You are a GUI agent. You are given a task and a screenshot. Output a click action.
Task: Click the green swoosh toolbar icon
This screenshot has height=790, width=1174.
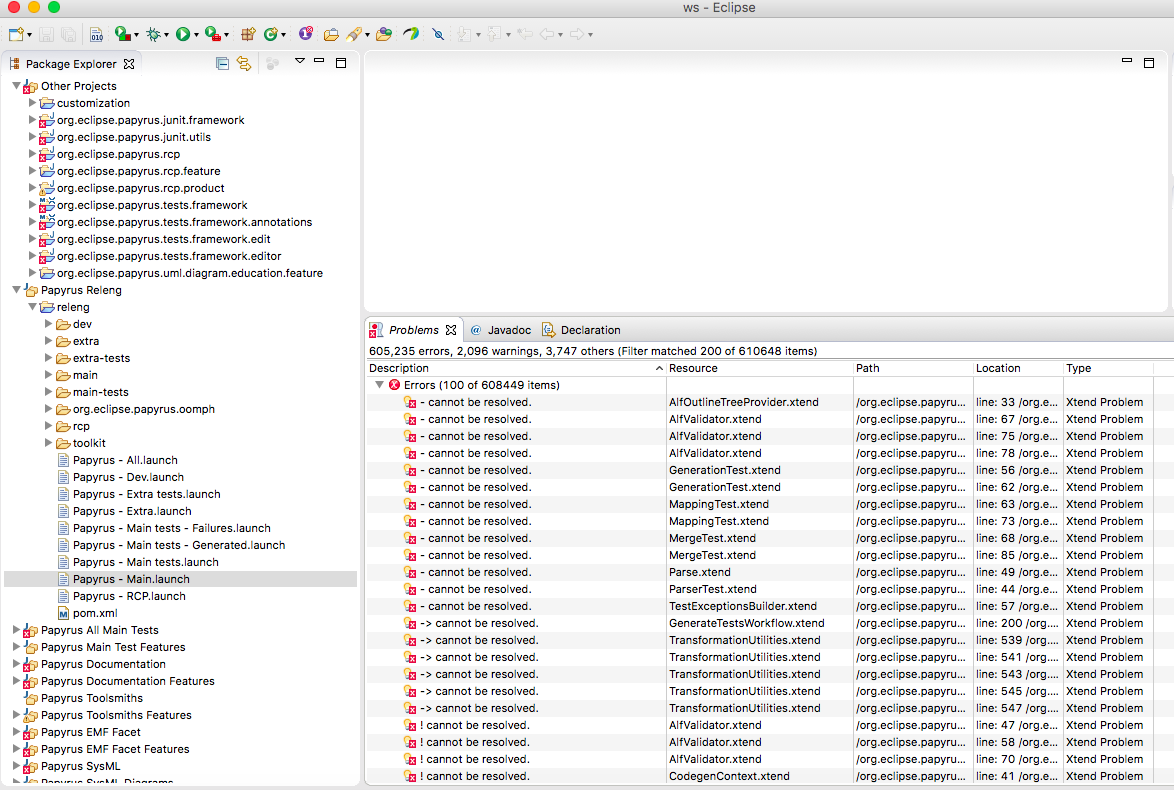coord(411,34)
